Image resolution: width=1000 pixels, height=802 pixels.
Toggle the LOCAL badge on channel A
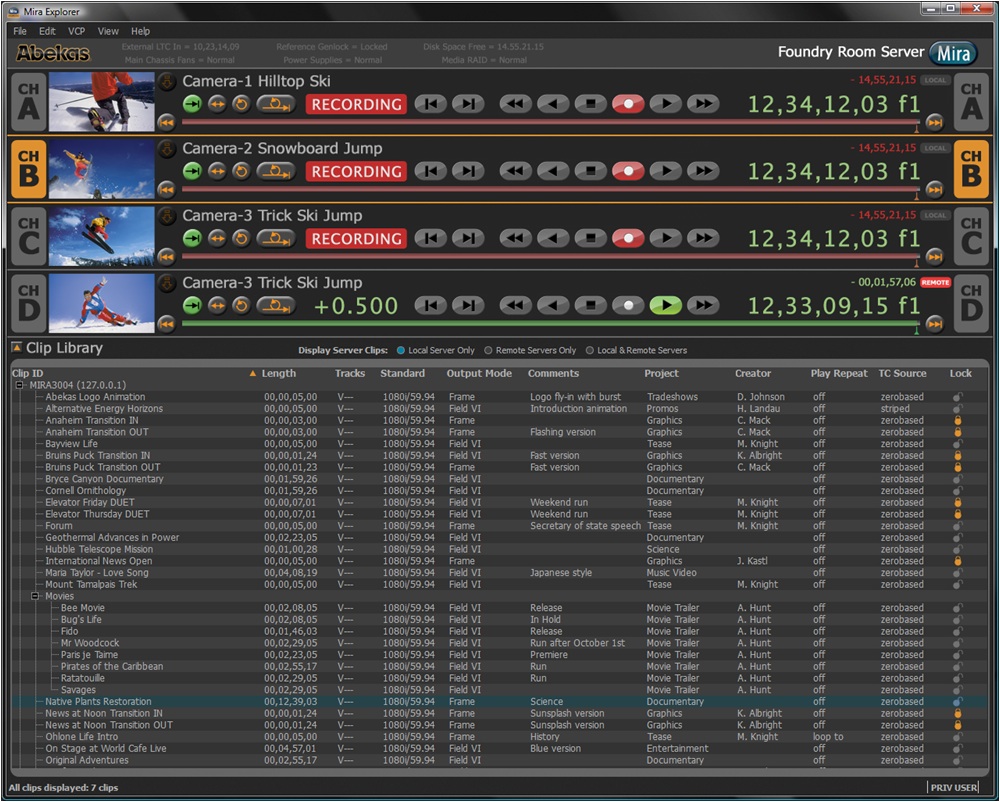(x=935, y=80)
